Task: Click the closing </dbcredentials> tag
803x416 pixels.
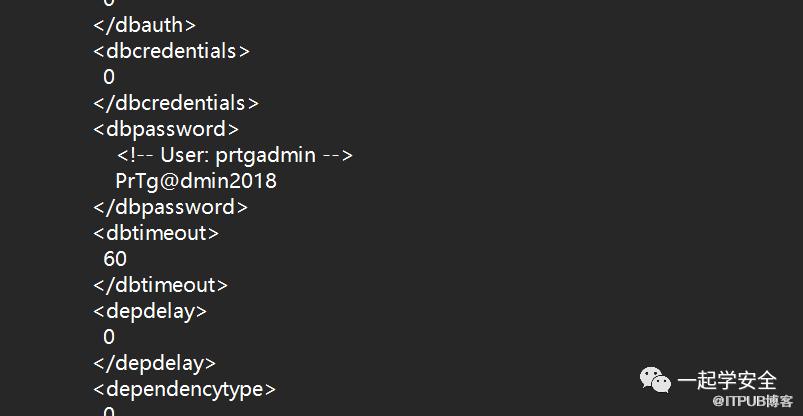Action: pyautogui.click(x=176, y=103)
